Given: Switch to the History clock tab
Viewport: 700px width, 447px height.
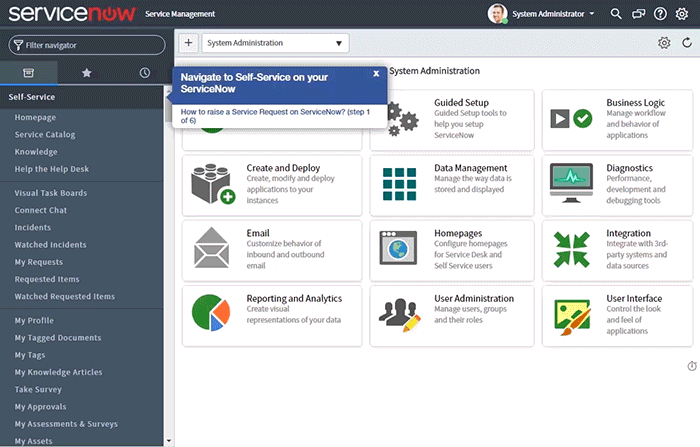Looking at the screenshot, I should point(145,73).
